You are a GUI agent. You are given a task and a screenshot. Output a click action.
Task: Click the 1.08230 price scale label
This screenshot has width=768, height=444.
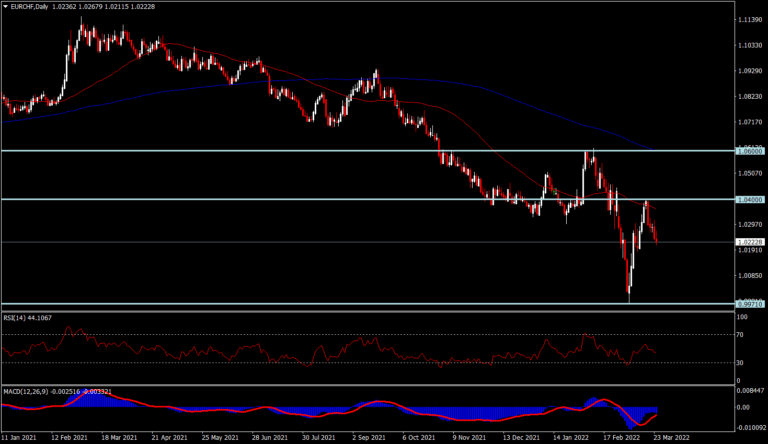(750, 97)
